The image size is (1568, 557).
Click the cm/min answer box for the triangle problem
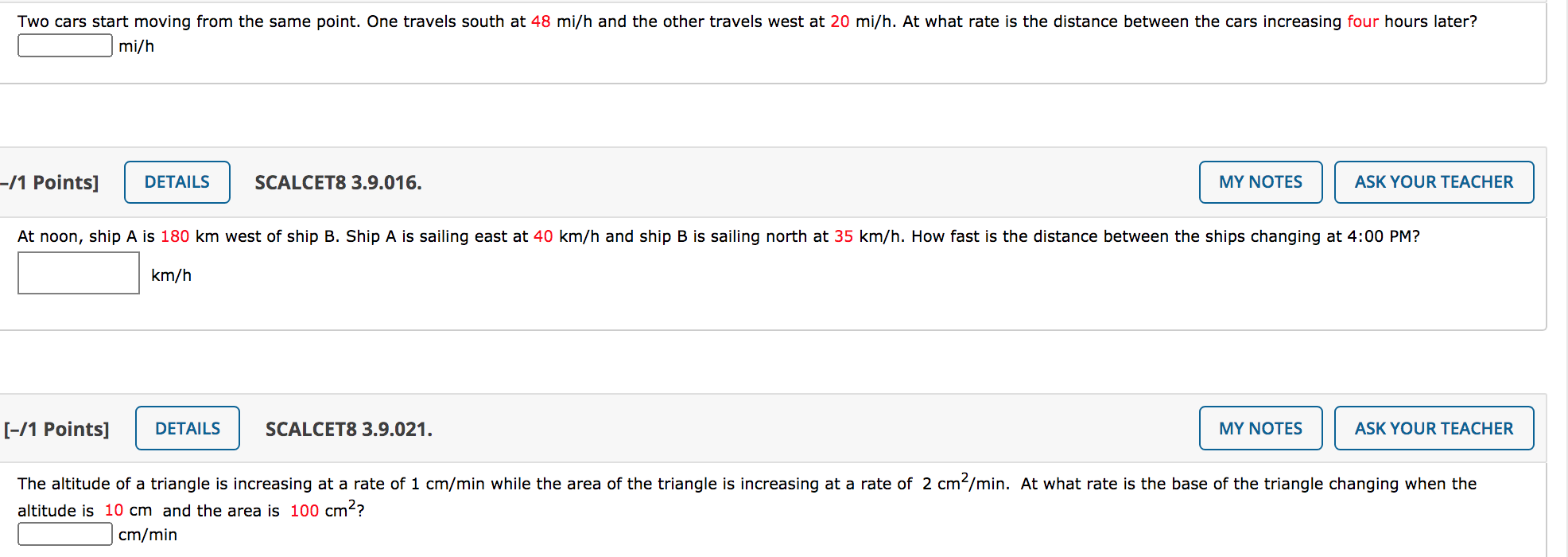click(64, 534)
